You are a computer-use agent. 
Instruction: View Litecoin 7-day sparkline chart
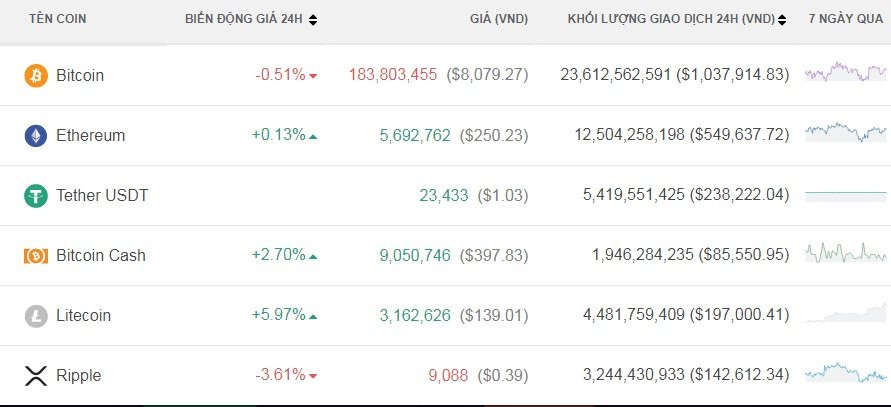(845, 314)
